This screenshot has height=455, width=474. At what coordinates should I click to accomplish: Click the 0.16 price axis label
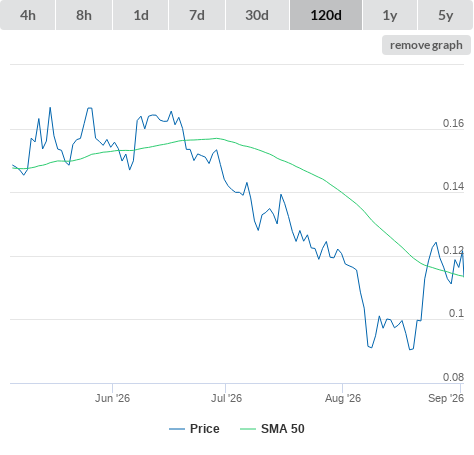click(x=453, y=123)
